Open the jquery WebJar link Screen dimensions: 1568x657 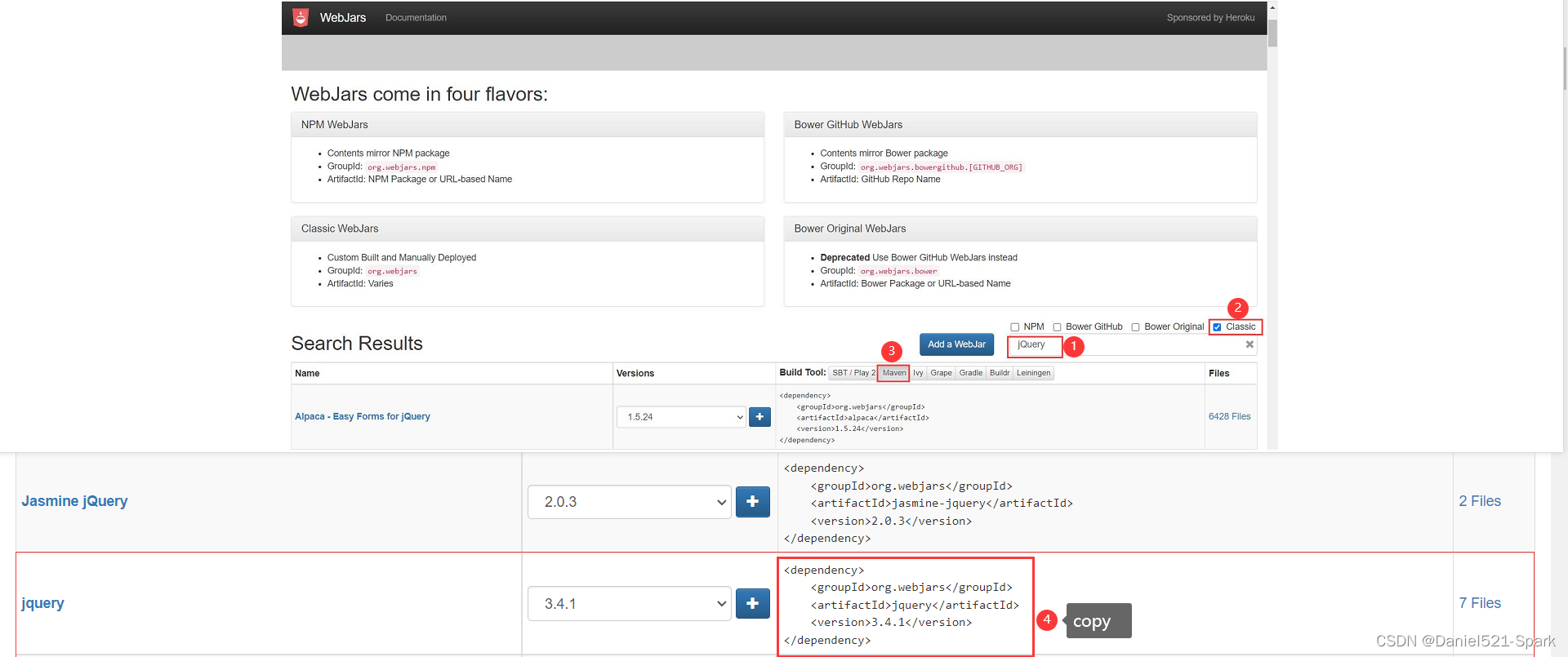(x=42, y=603)
